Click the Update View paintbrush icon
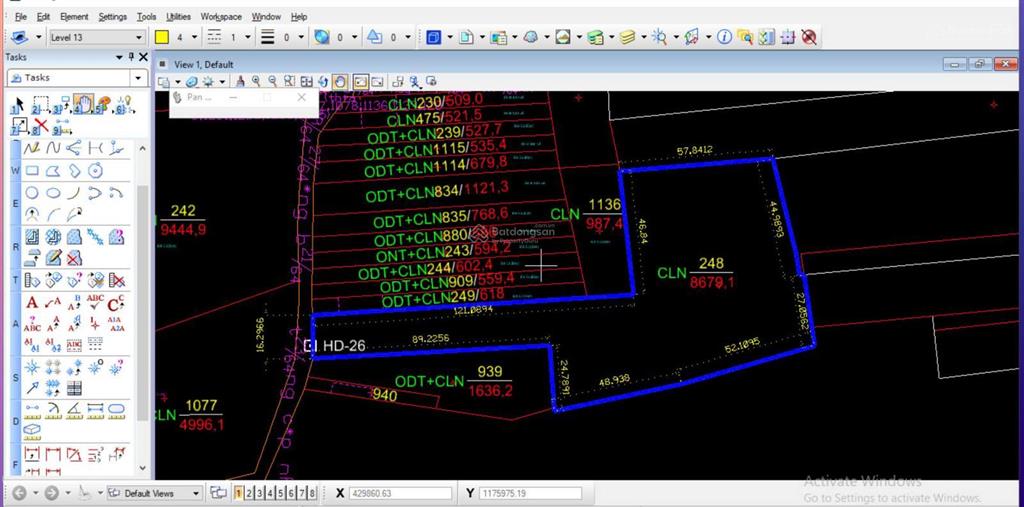The width and height of the screenshot is (1024, 507). tap(240, 81)
